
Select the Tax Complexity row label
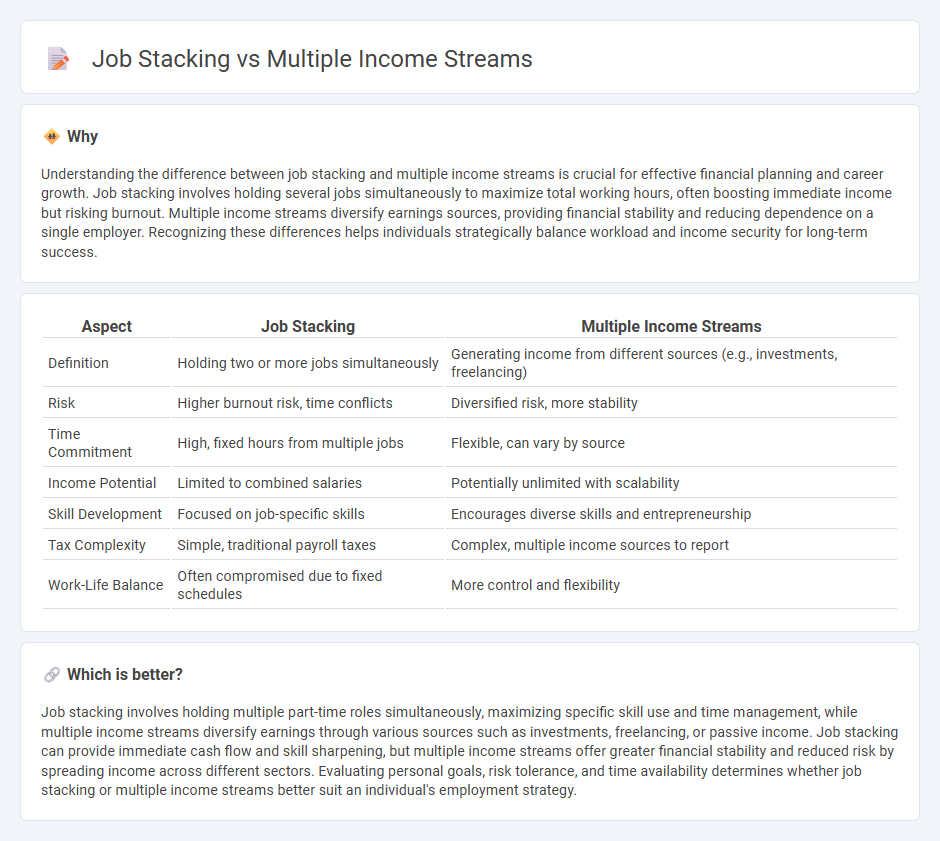(x=97, y=545)
